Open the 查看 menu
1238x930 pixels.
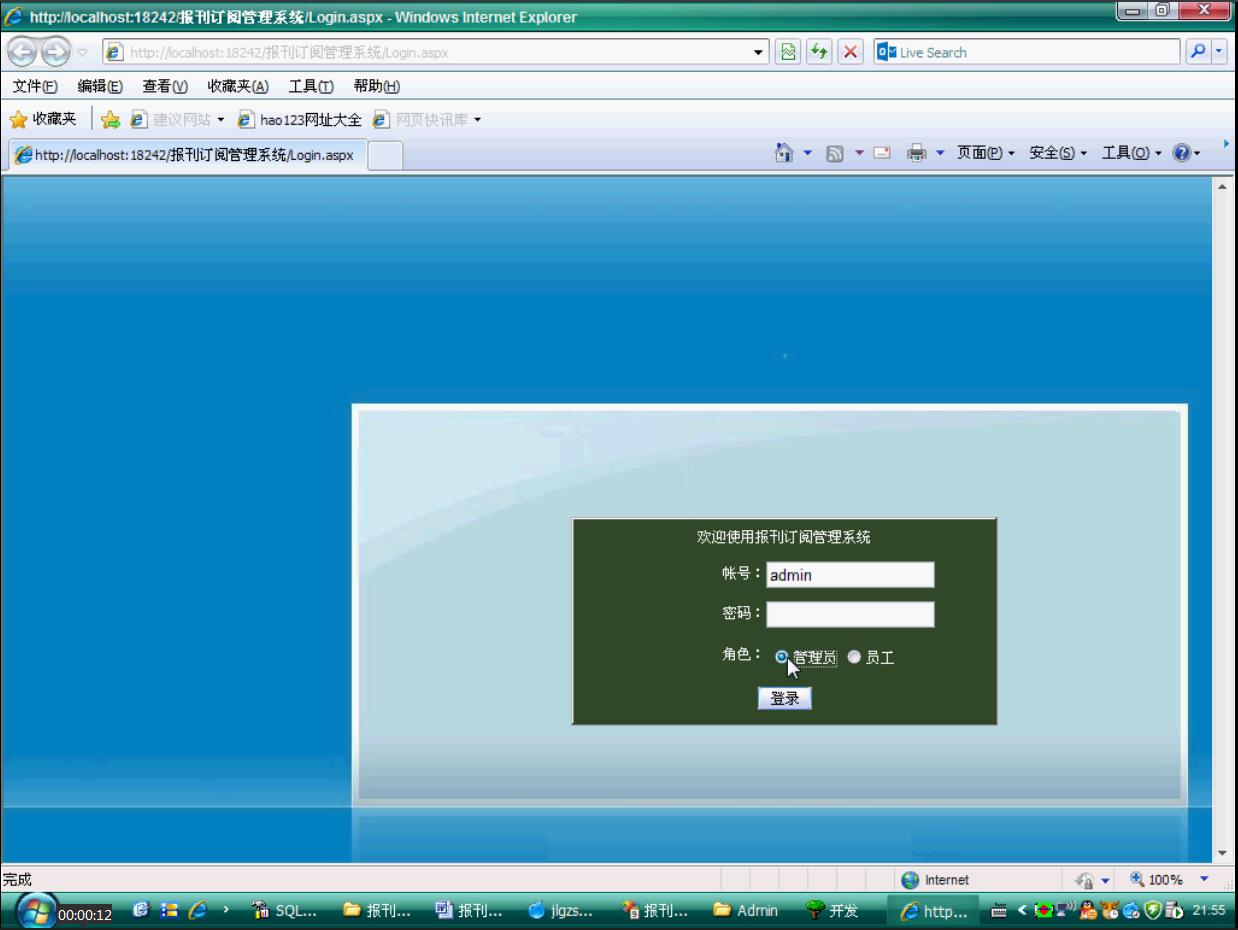(165, 87)
